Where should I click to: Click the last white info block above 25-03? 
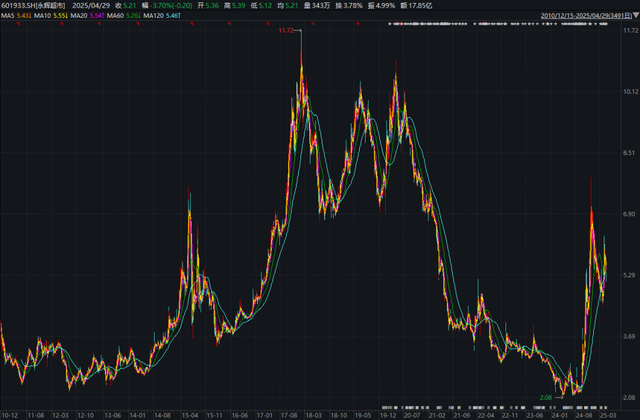pos(605,407)
